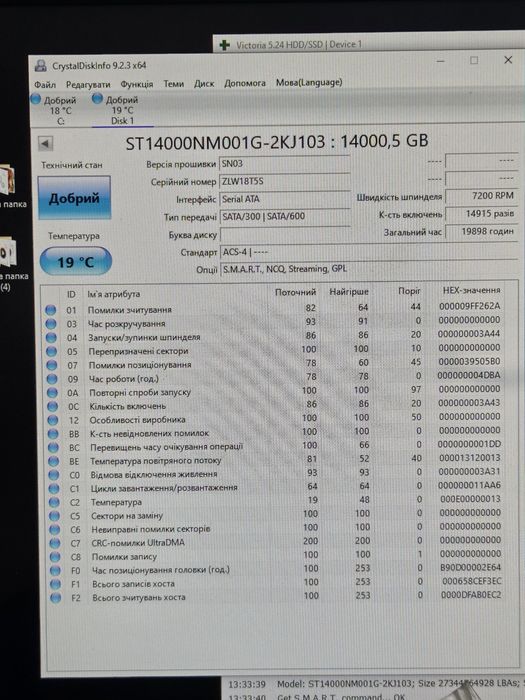
Task: Open the Файл menu
Action: coord(45,85)
